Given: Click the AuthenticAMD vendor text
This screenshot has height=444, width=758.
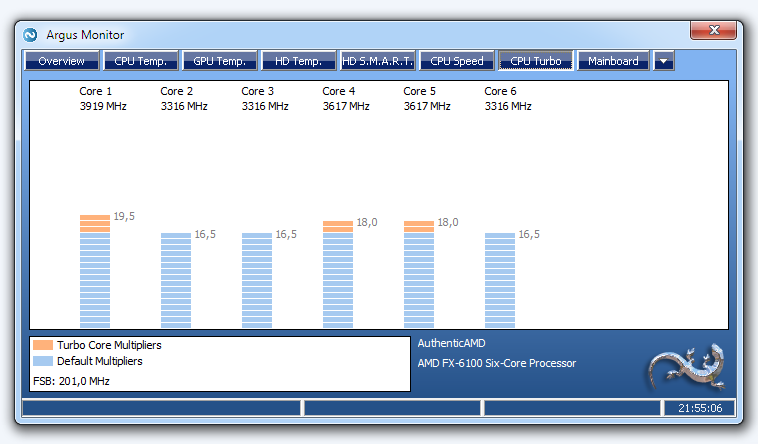Looking at the screenshot, I should pos(452,343).
